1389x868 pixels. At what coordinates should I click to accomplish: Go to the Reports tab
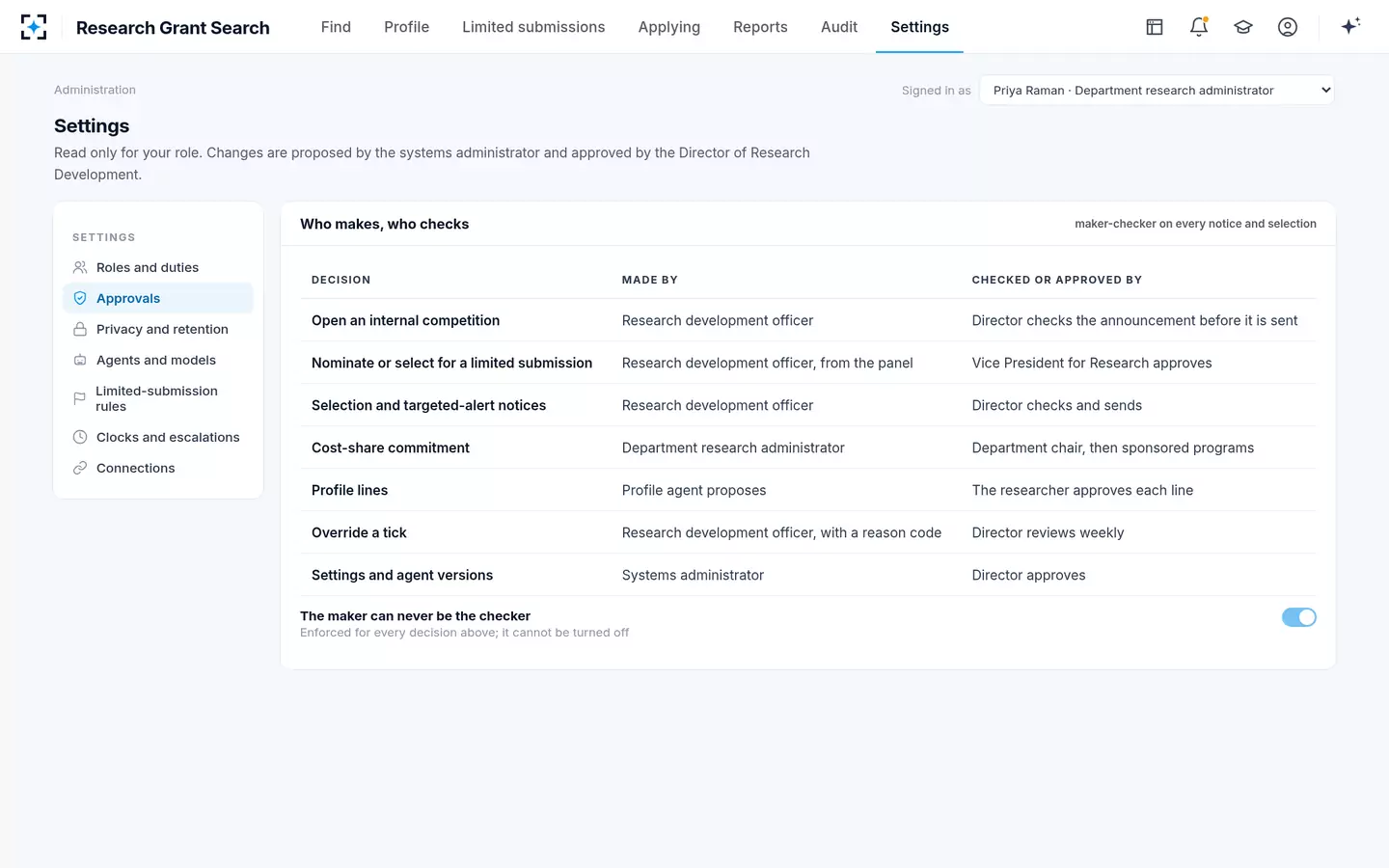pos(760,27)
